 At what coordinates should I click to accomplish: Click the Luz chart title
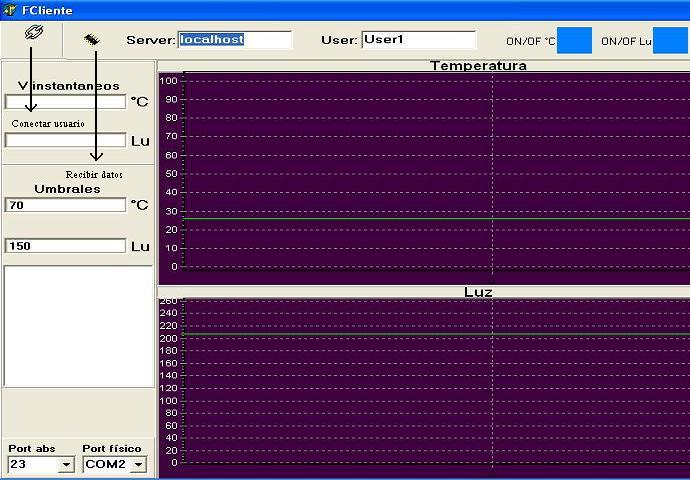(478, 292)
